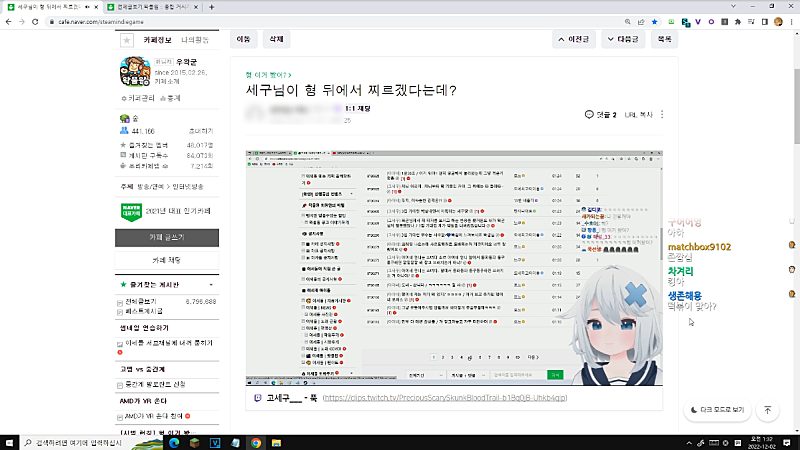Toggle 다크 모드로 보기 dark mode
Viewport: 800px width, 450px height.
(x=715, y=410)
